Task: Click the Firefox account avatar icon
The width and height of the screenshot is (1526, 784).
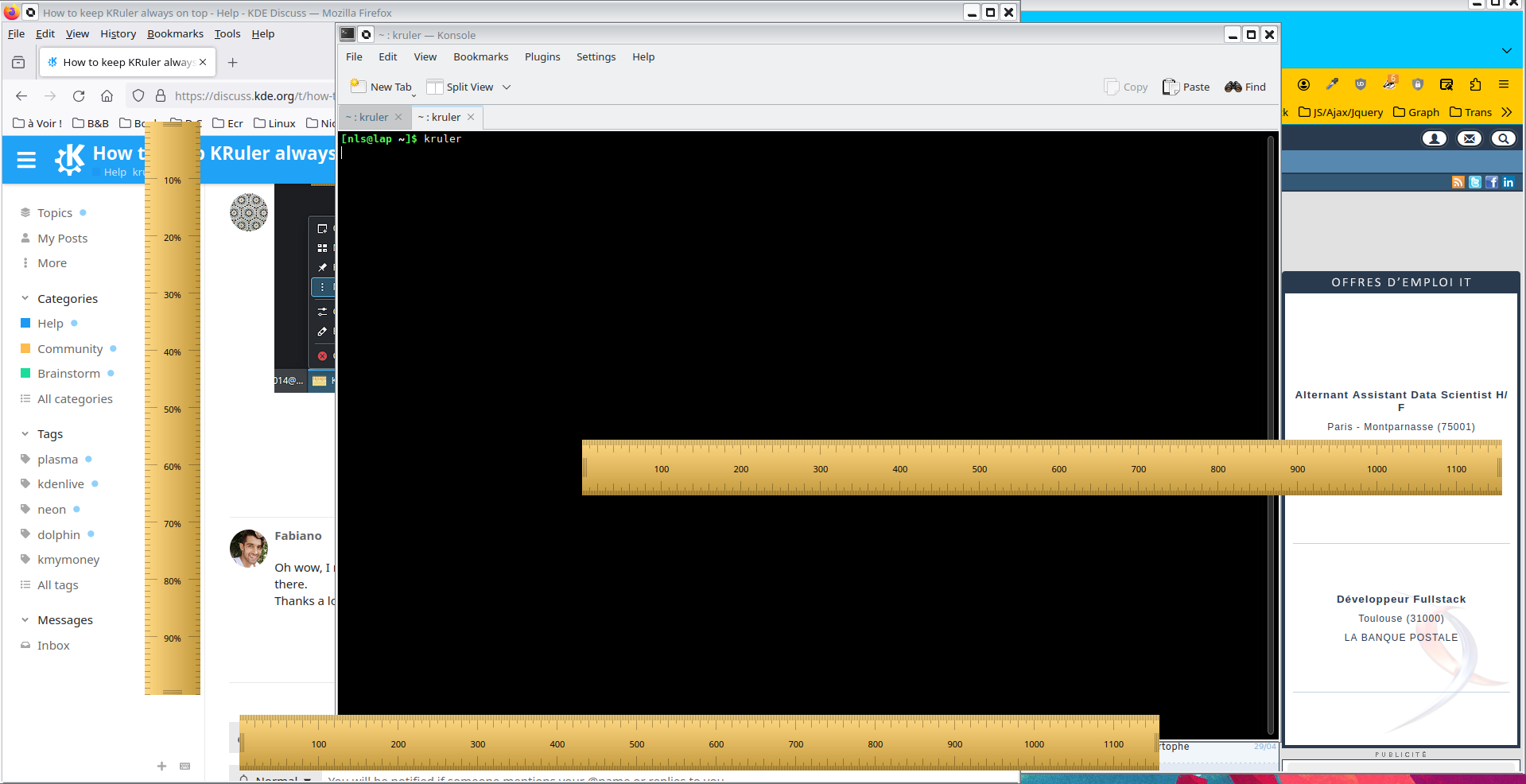Action: tap(1303, 84)
